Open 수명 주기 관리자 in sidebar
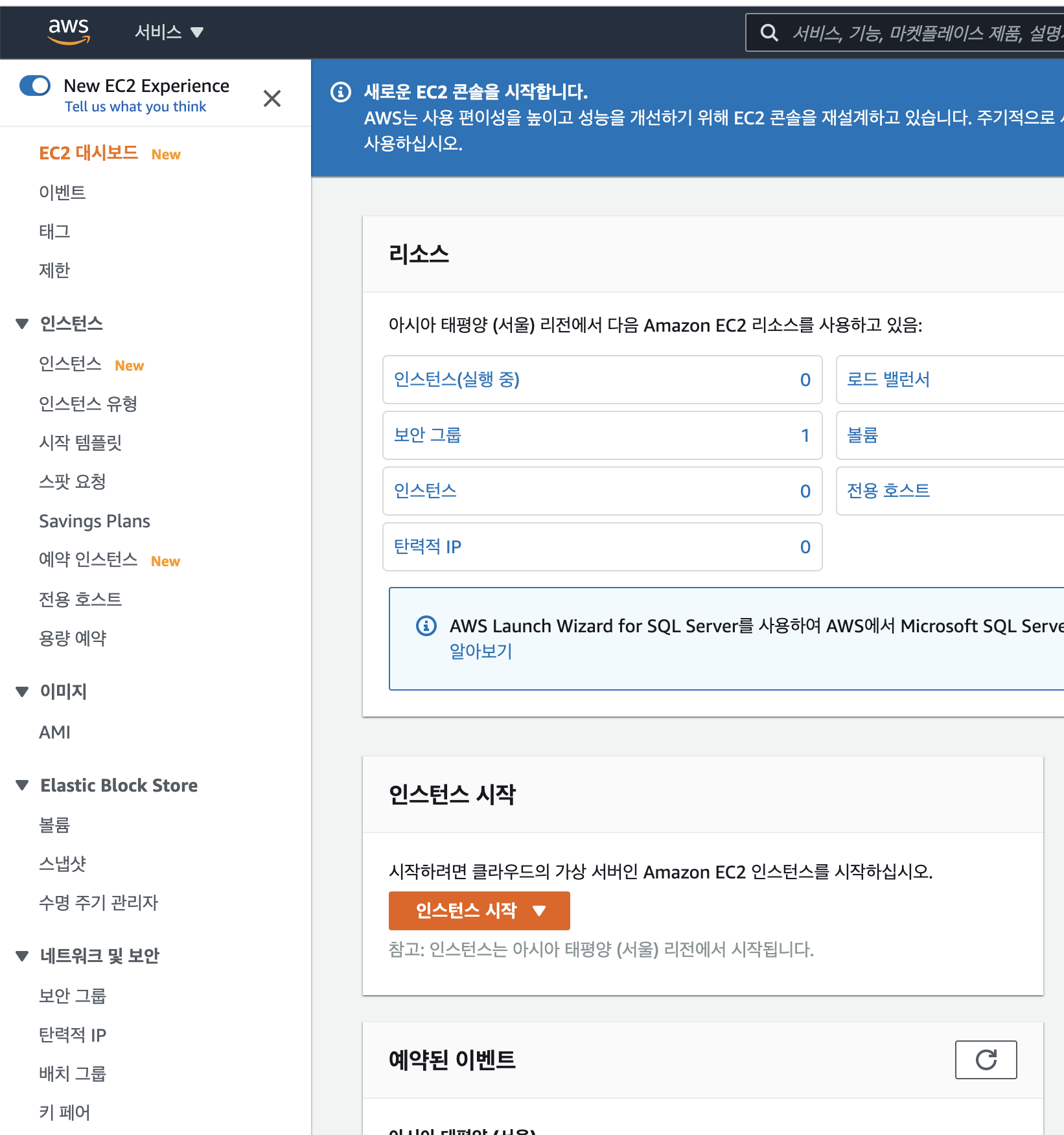 click(98, 902)
